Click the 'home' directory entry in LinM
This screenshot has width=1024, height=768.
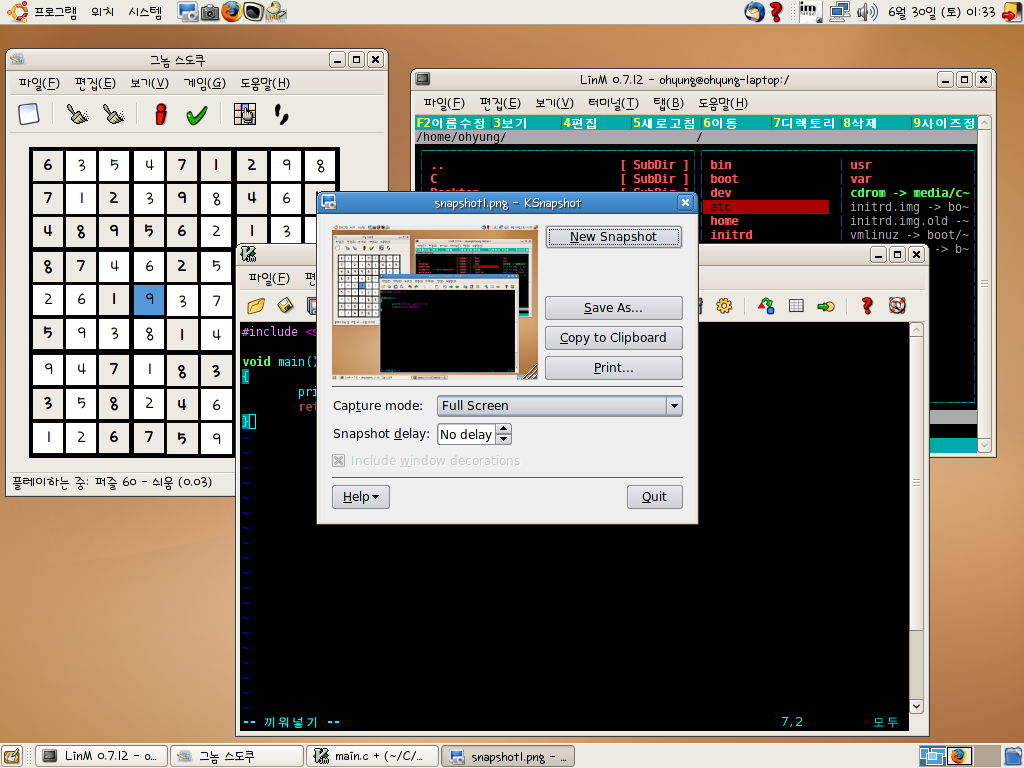pos(724,221)
